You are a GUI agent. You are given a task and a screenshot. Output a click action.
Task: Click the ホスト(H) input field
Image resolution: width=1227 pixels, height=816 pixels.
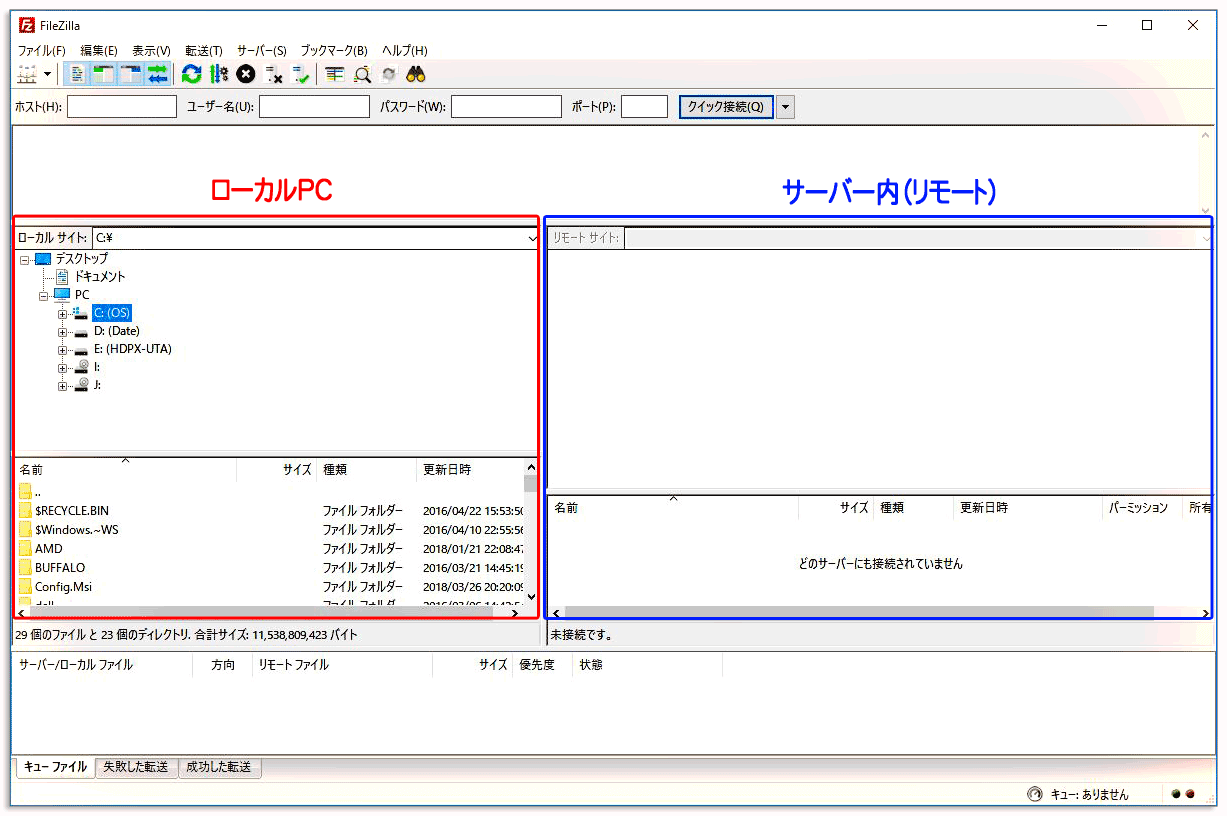[x=121, y=106]
